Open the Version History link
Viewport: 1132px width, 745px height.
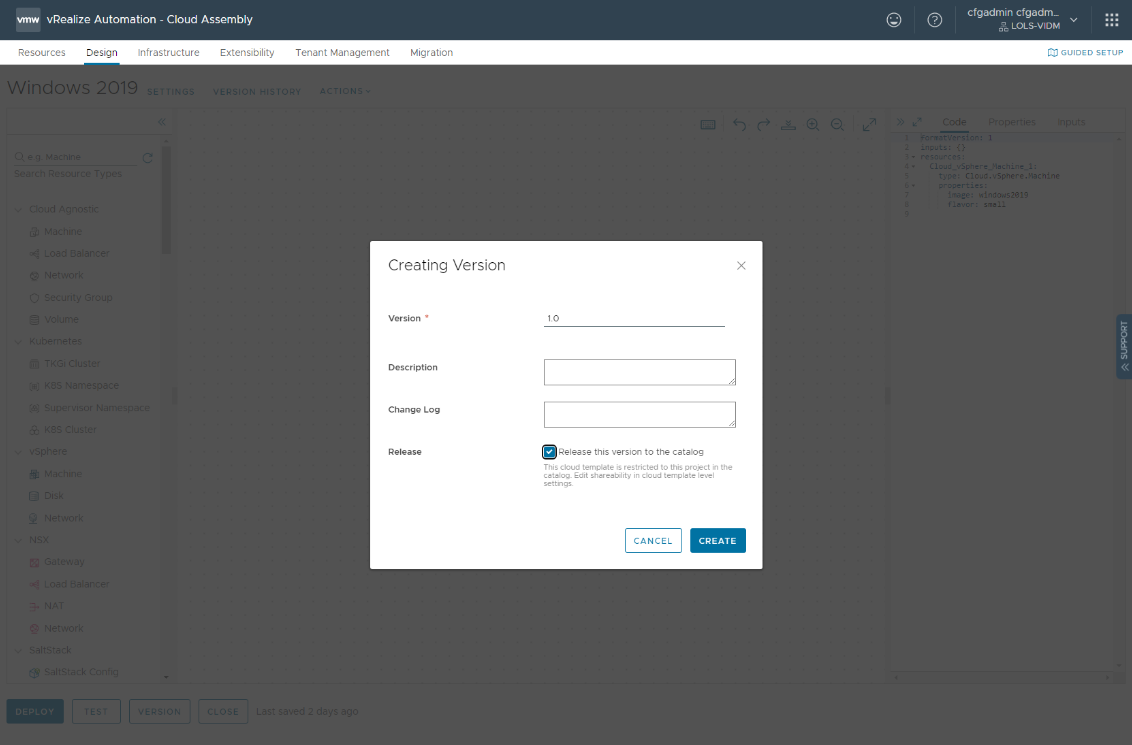[x=257, y=92]
